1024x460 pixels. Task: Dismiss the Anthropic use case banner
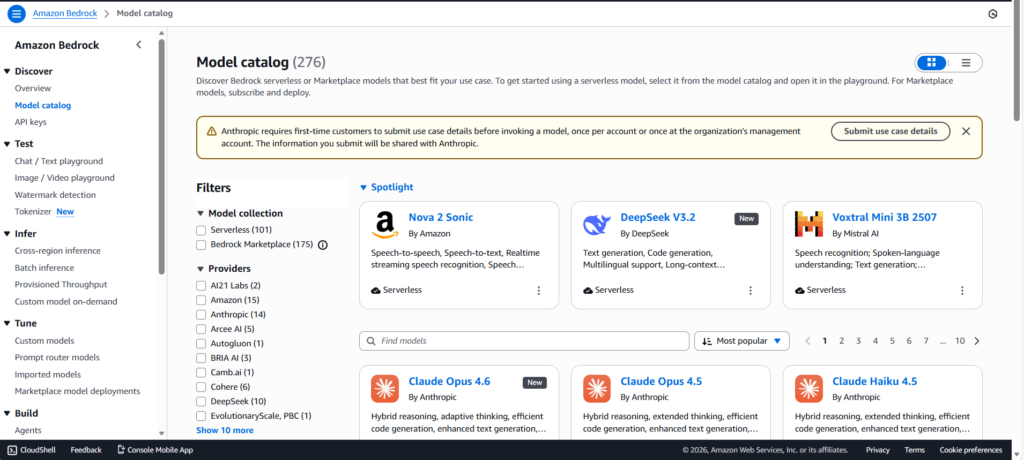pos(966,131)
